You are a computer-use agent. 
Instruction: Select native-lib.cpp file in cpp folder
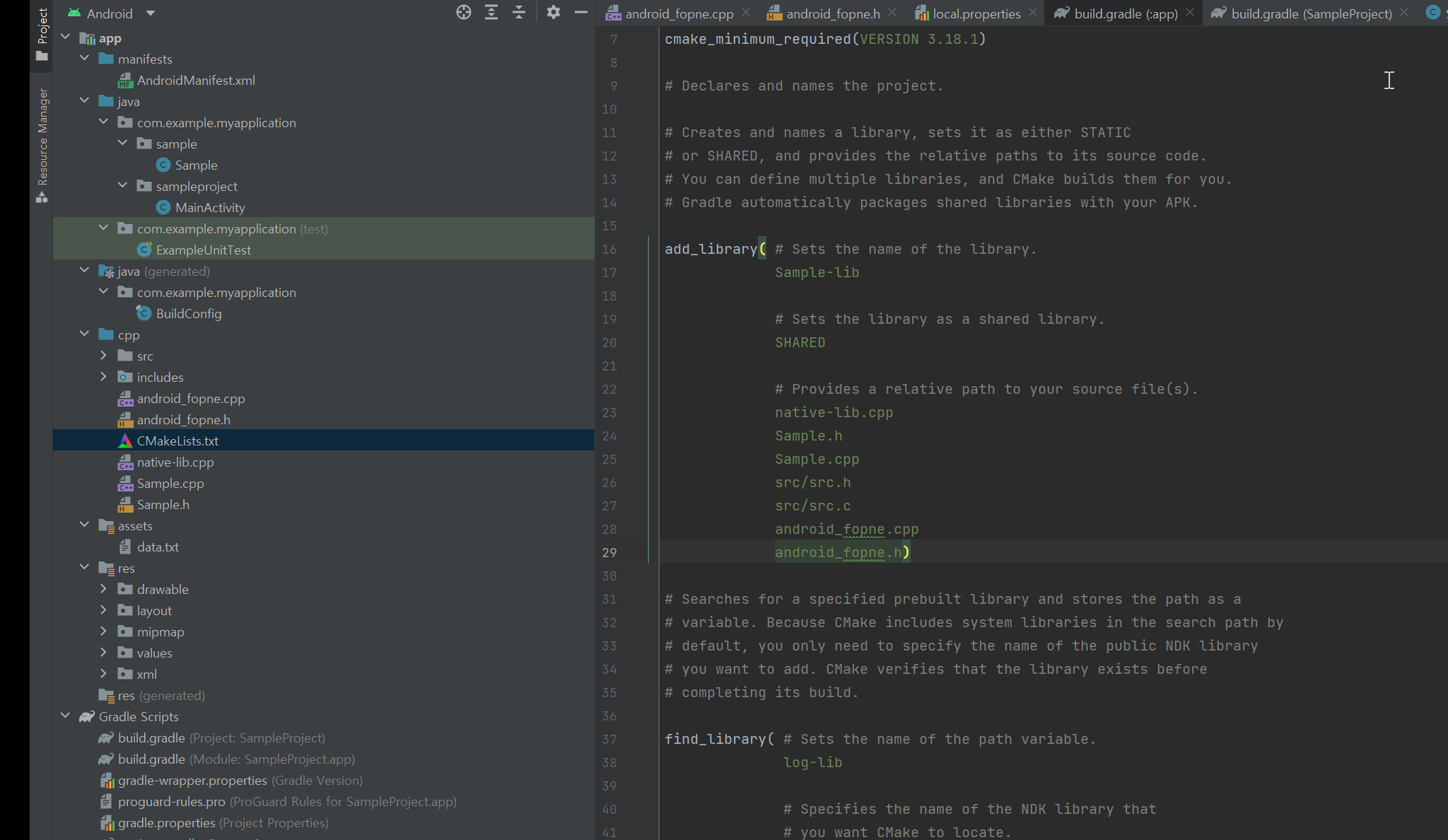tap(175, 462)
